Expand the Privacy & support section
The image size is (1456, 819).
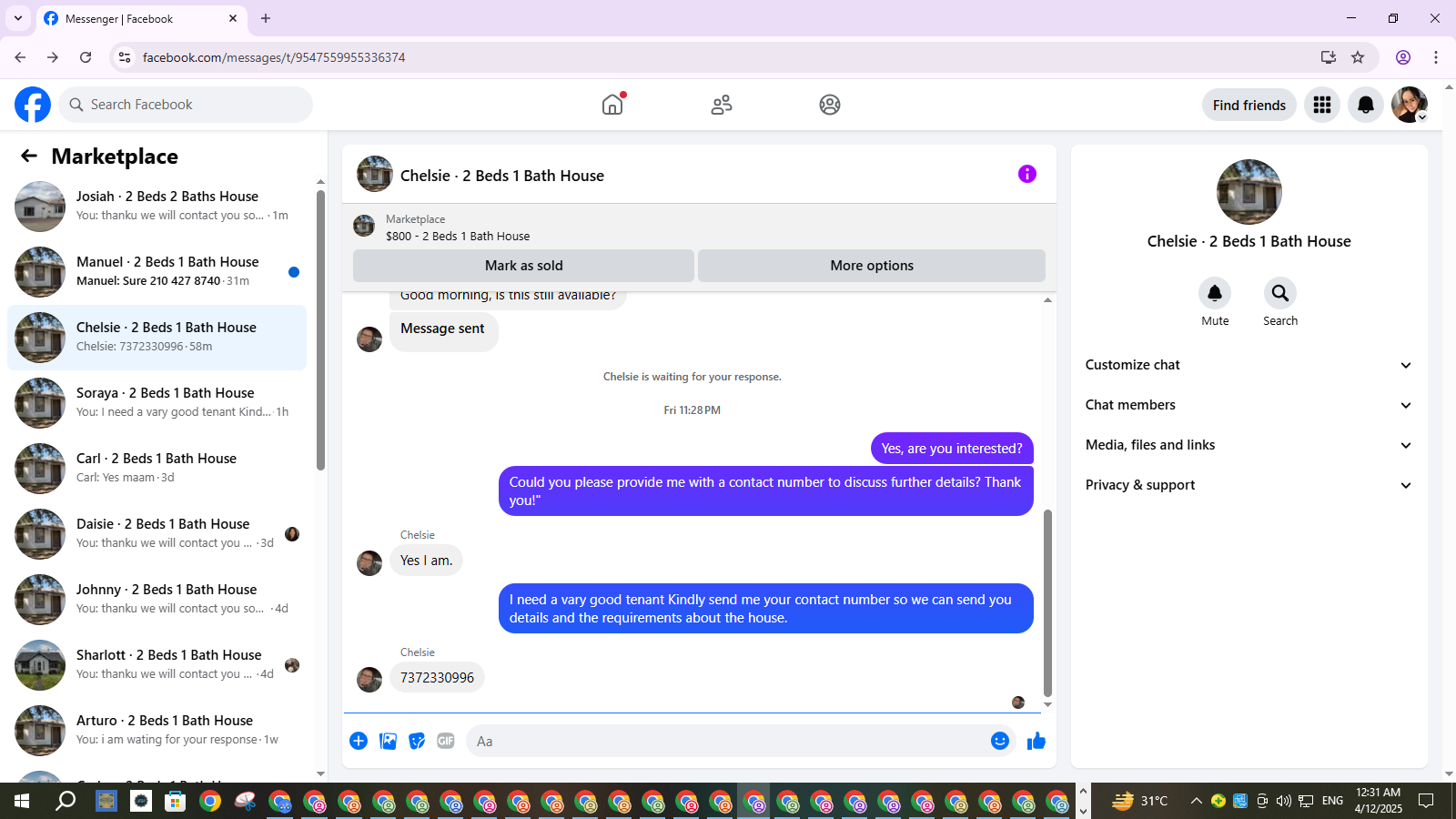[1249, 485]
